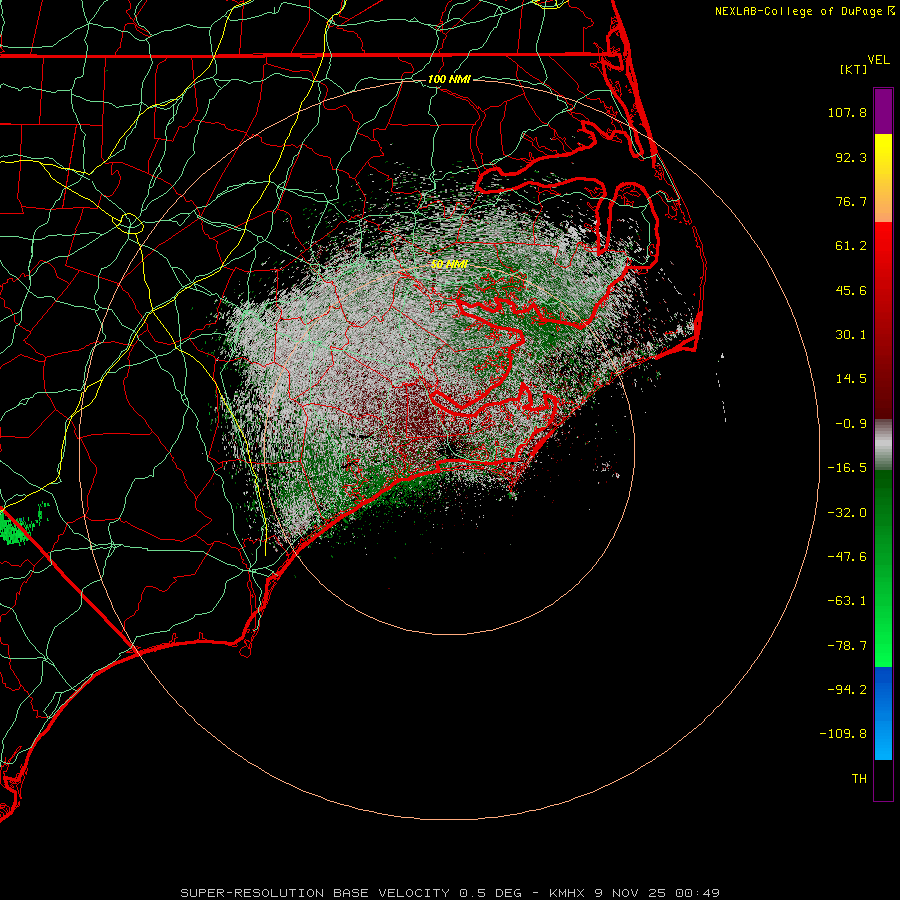Click the 9 NOV 25 date in footer

pyautogui.click(x=630, y=893)
